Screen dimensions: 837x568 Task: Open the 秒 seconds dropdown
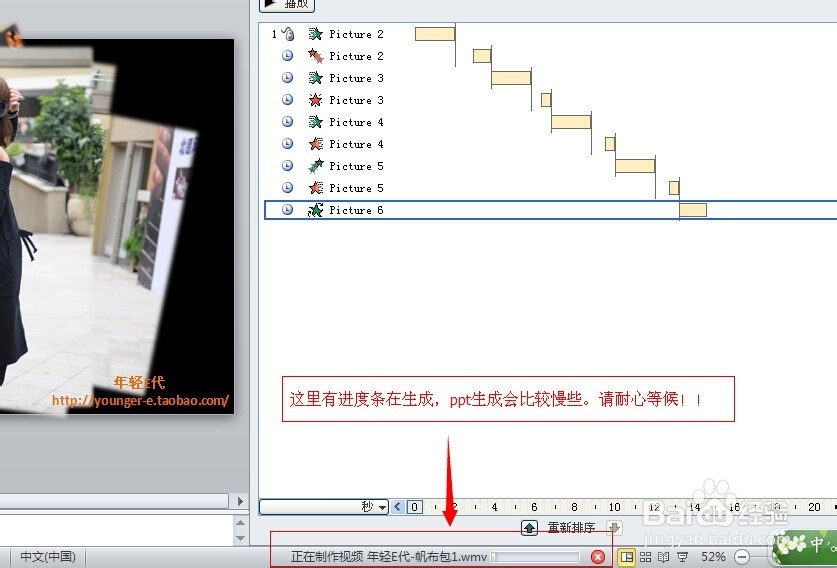tap(324, 507)
